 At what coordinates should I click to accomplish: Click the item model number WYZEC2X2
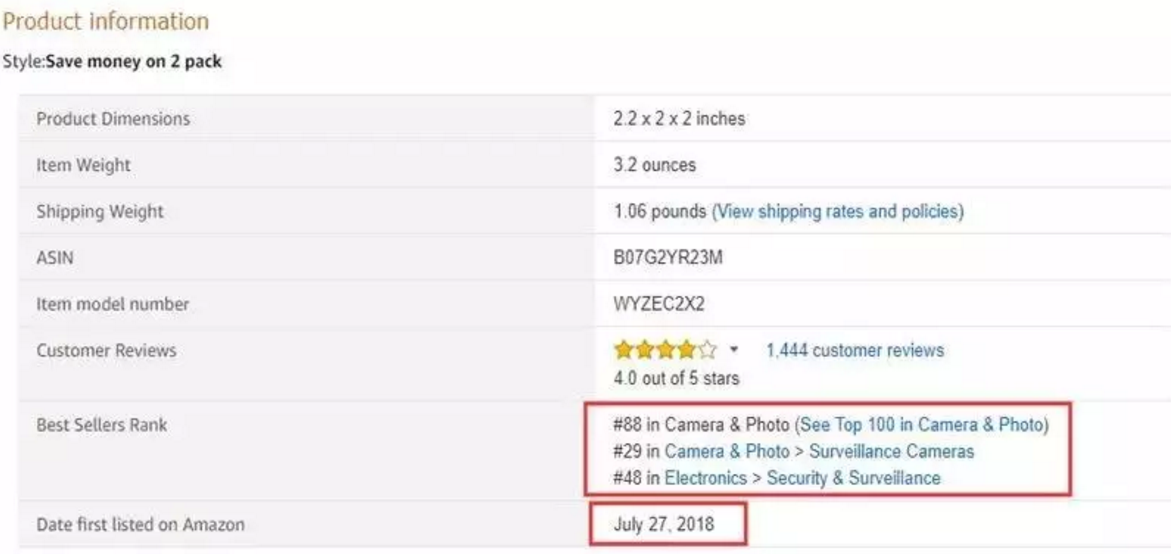pyautogui.click(x=659, y=304)
